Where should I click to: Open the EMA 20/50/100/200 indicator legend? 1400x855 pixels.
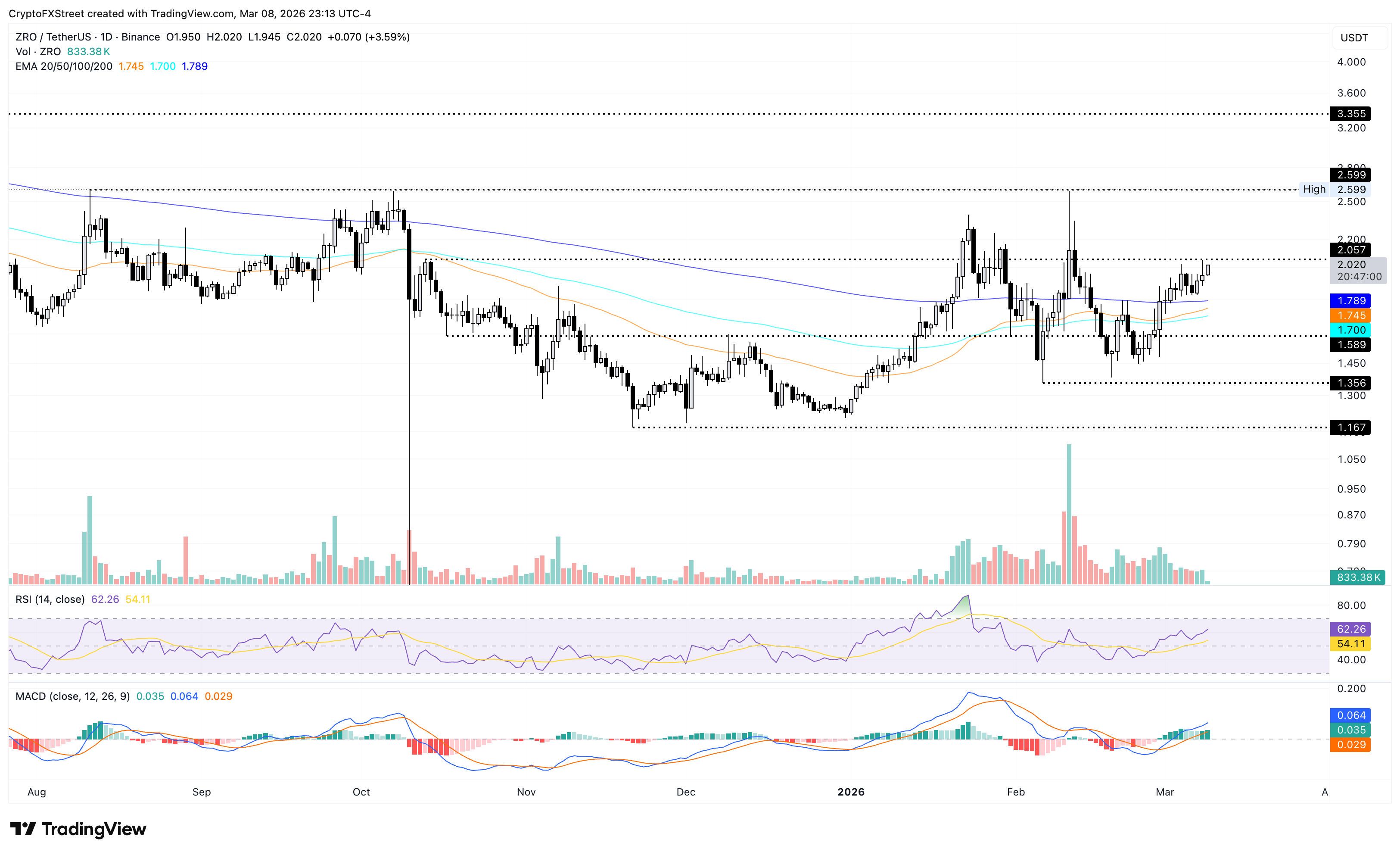(x=64, y=66)
